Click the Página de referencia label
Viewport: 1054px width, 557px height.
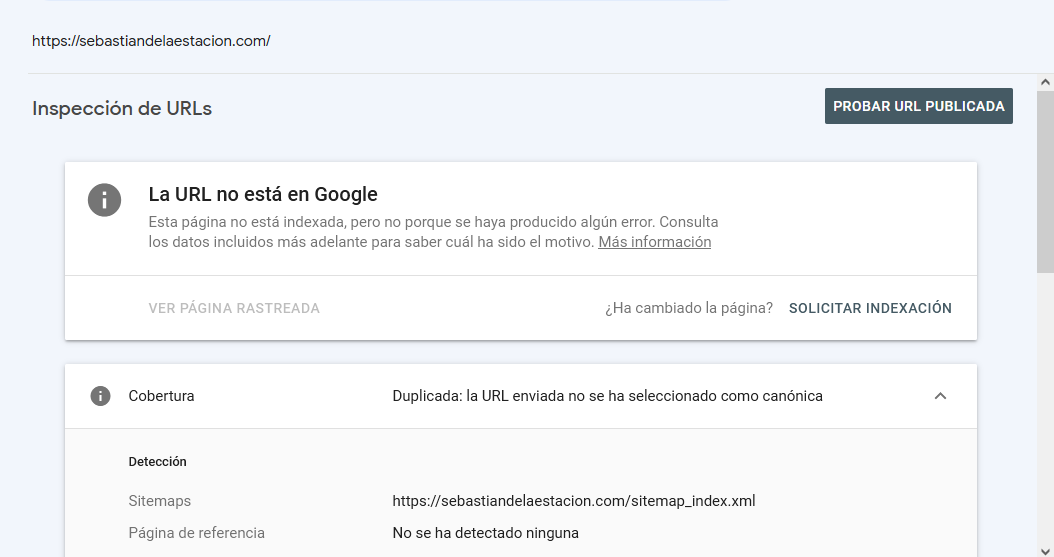click(196, 533)
